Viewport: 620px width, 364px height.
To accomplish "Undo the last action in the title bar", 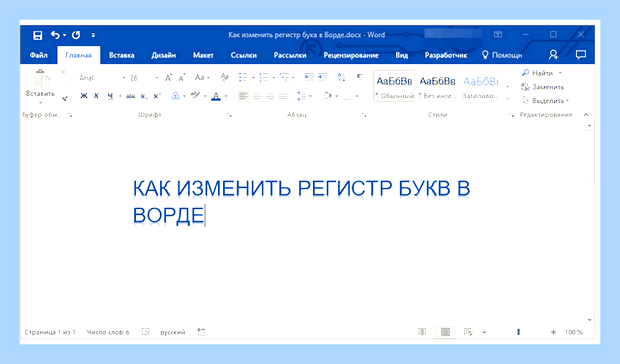I will click(x=55, y=35).
